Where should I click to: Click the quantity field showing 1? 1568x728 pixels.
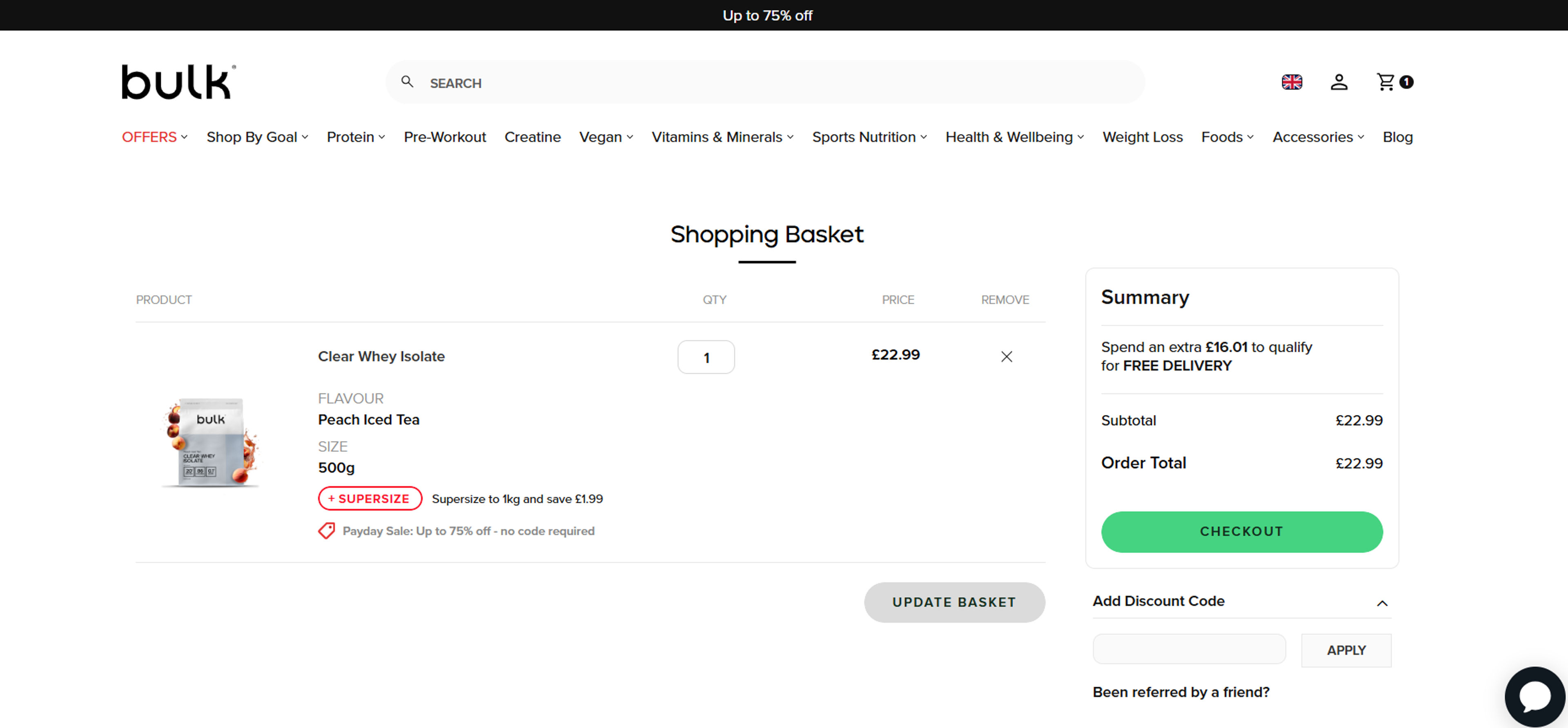tap(706, 357)
